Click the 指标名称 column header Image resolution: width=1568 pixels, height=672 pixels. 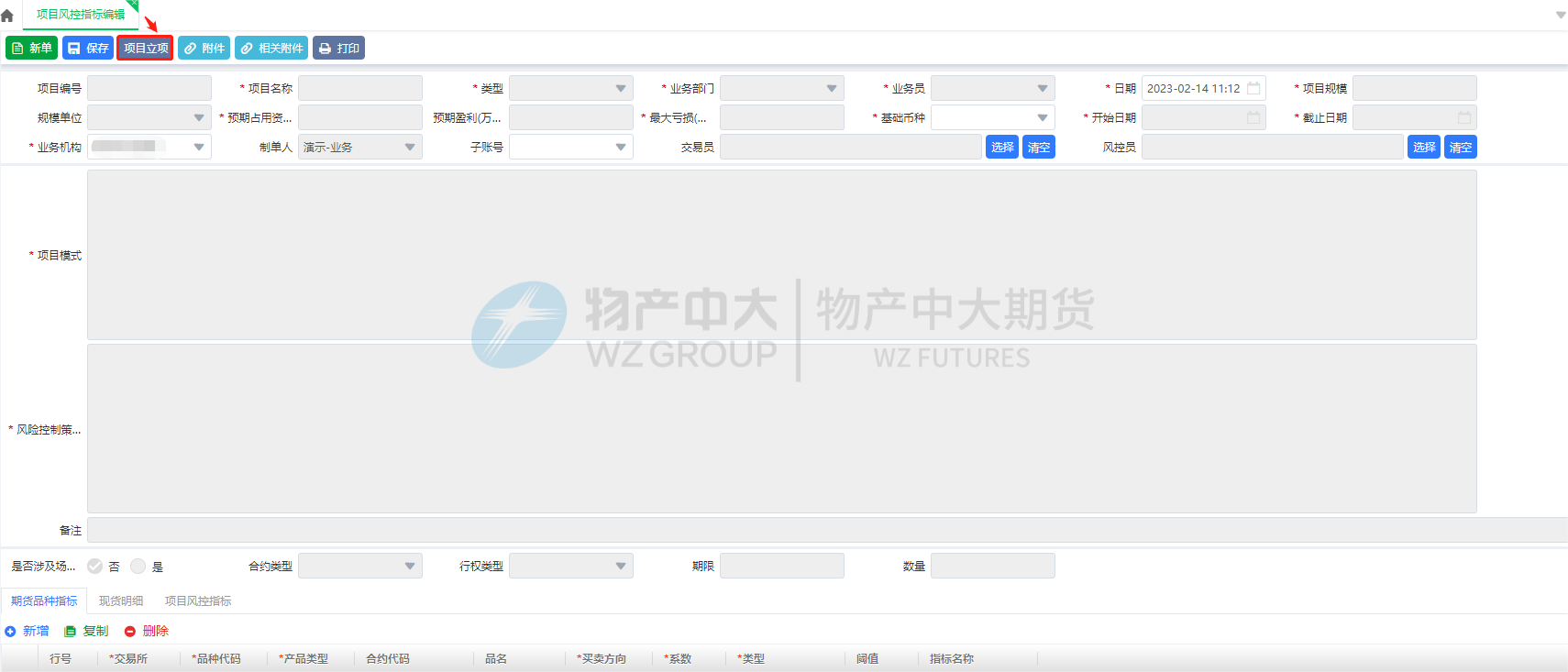point(952,658)
